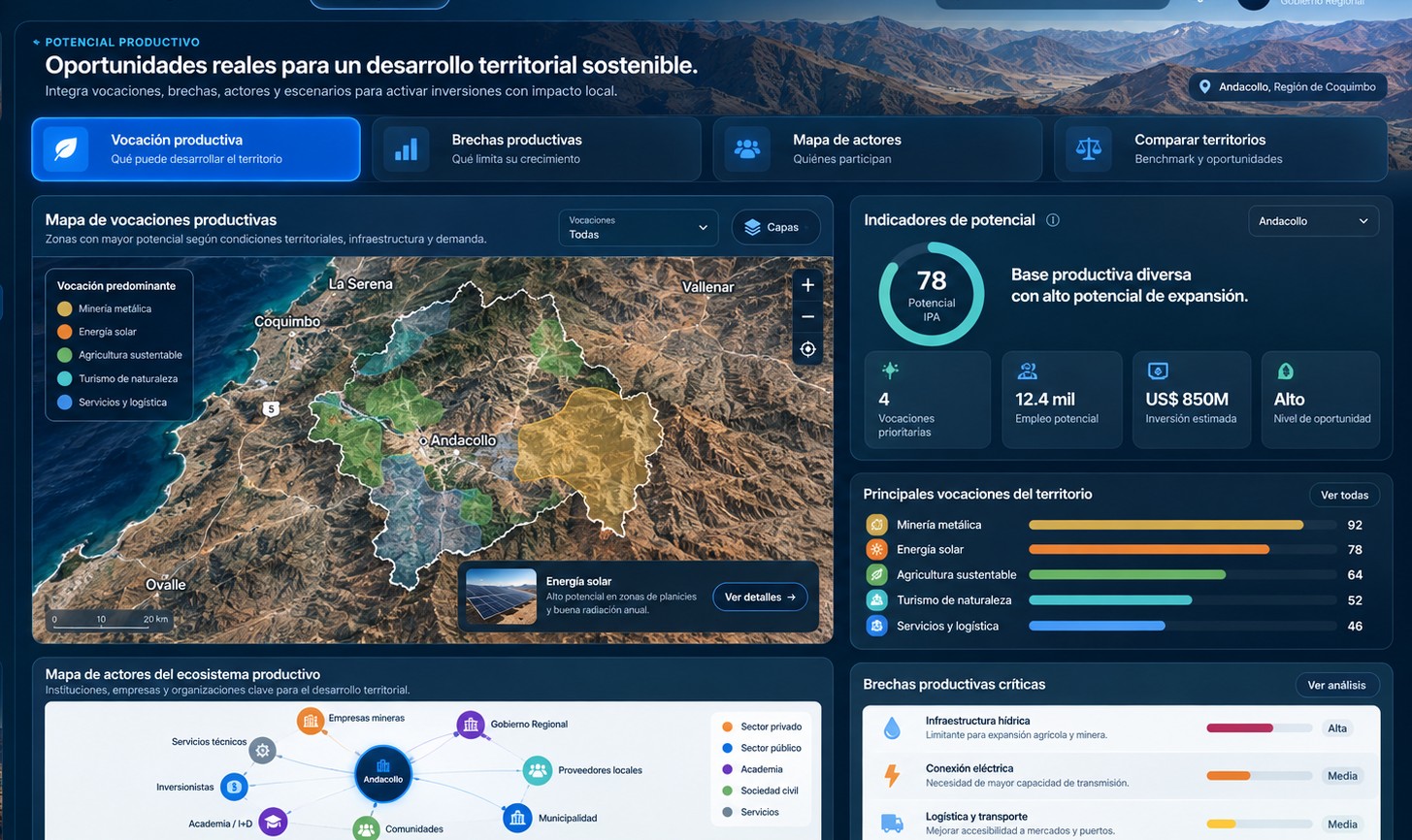Image resolution: width=1412 pixels, height=840 pixels.
Task: Click the Andacollo central network node
Action: tap(383, 774)
